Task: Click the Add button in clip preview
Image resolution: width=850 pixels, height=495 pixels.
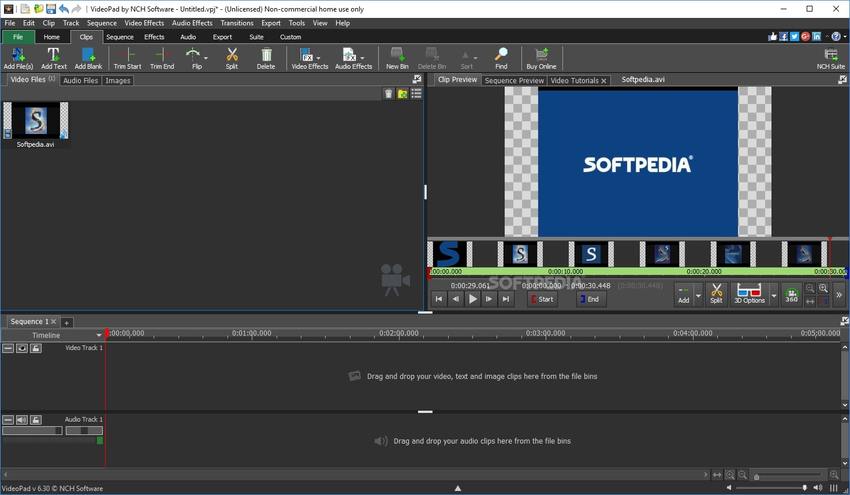Action: (684, 294)
